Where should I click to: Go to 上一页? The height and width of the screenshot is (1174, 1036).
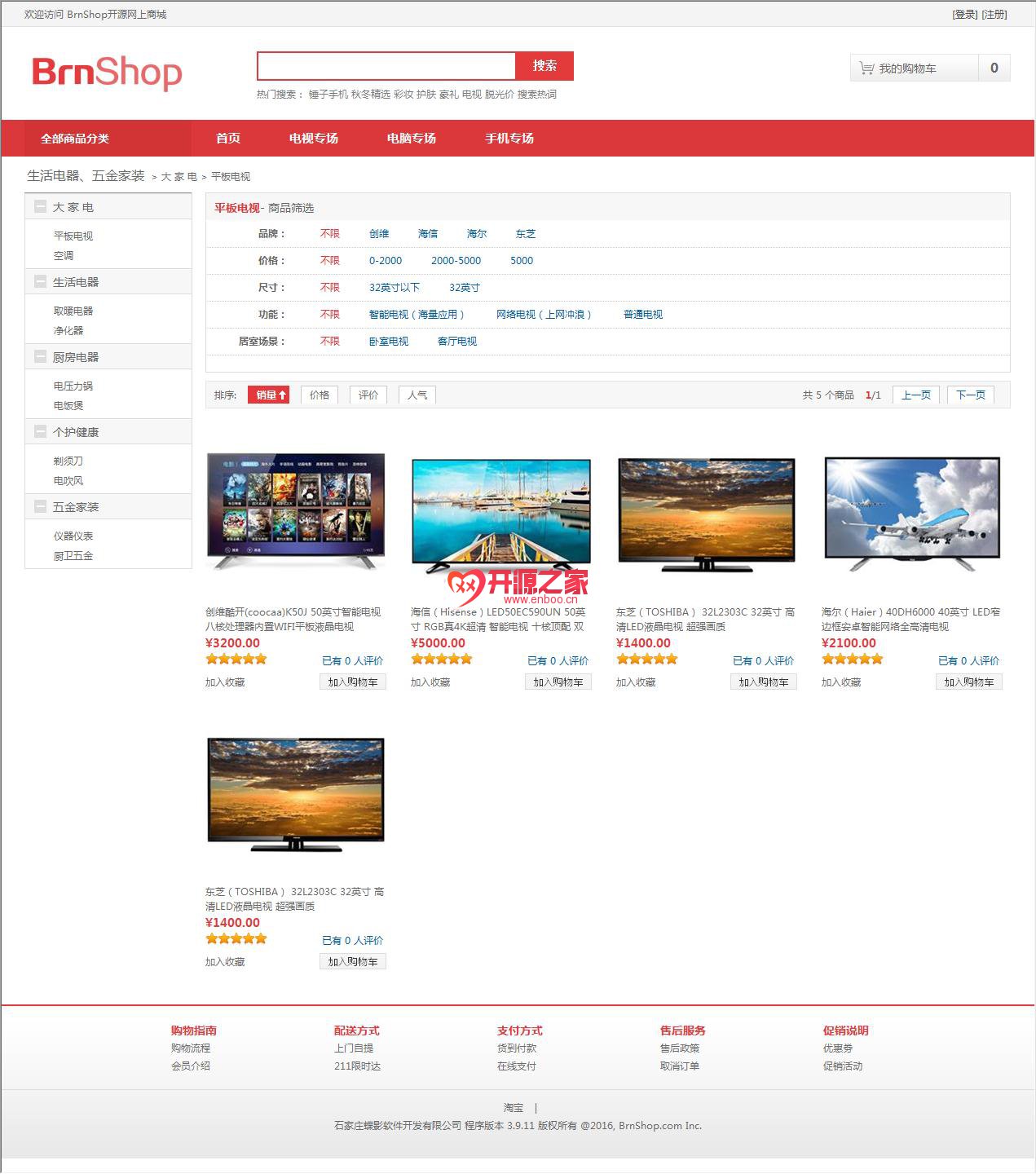tap(916, 395)
